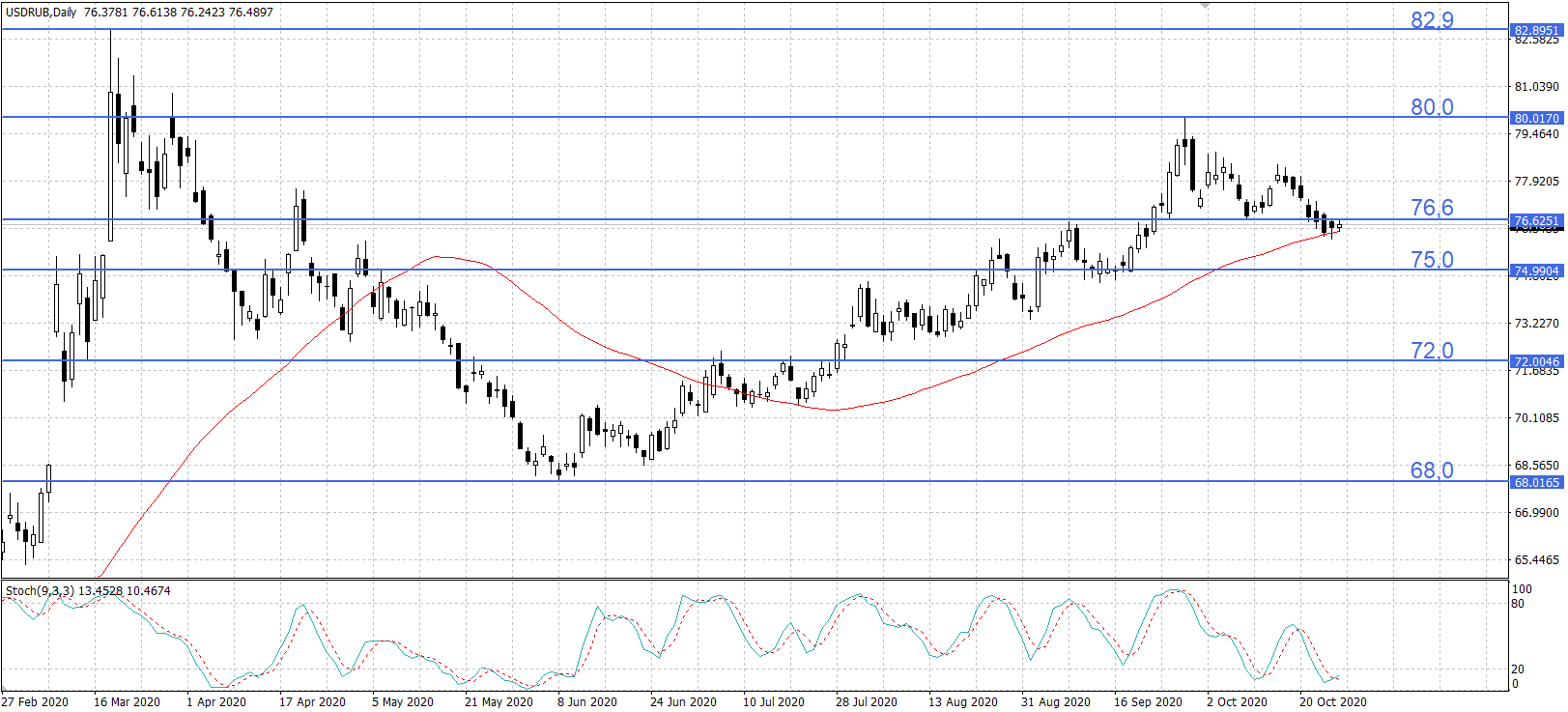This screenshot has width=1568, height=712.
Task: Click the 73.2270 price scale value
Action: pyautogui.click(x=1537, y=324)
